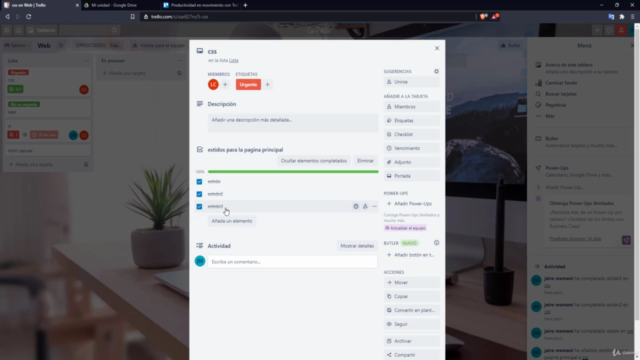Open Buscar tarjetas in the menu panel
Image resolution: width=640 pixels, height=360 pixels.
(561, 94)
